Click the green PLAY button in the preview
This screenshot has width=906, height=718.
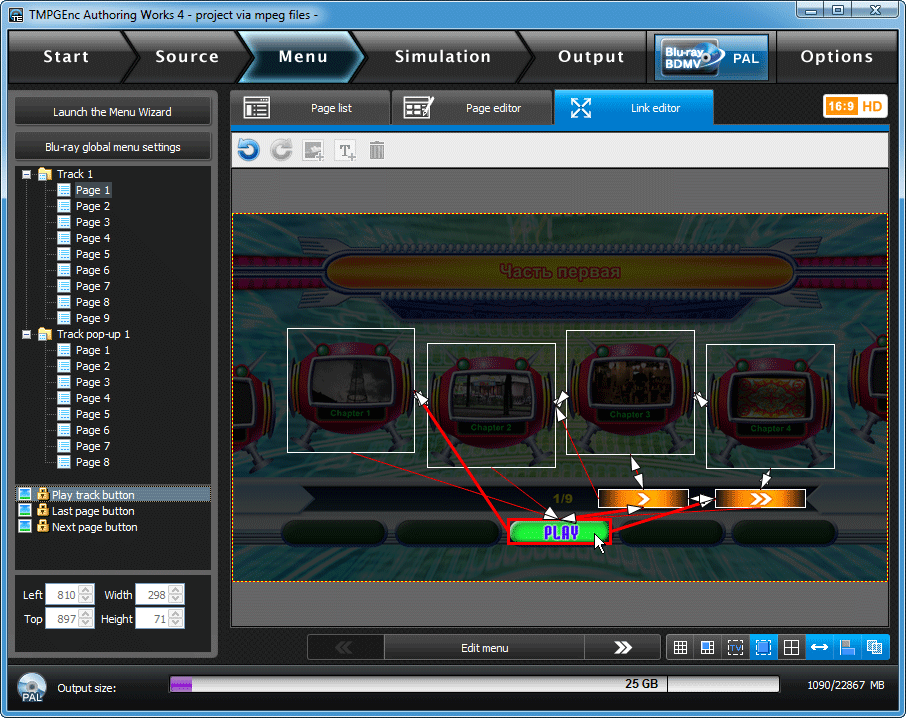[559, 532]
